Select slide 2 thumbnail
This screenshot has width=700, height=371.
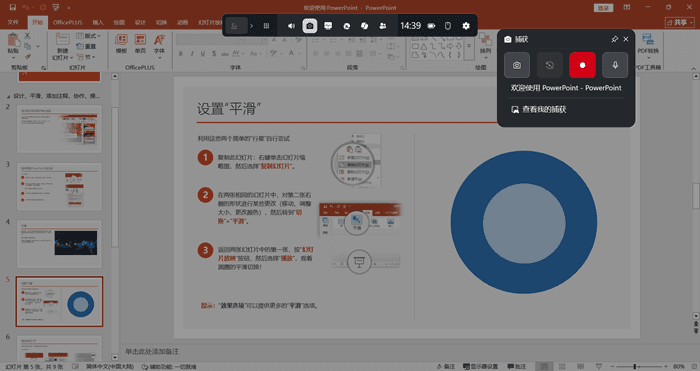(x=59, y=129)
